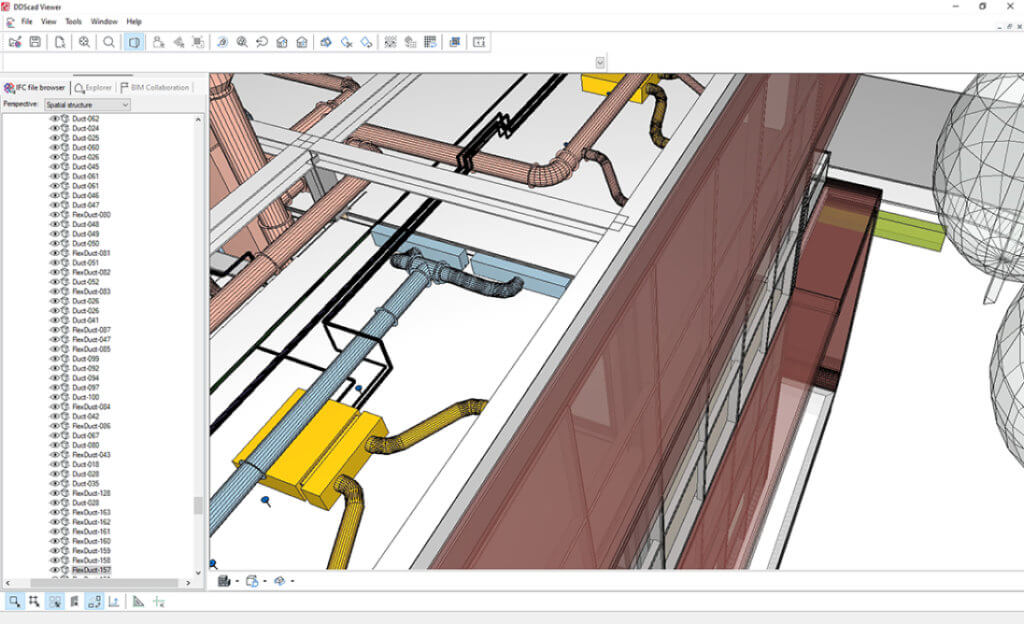The height and width of the screenshot is (624, 1024).
Task: Toggle visibility of FlexDuct-080
Action: [x=55, y=215]
